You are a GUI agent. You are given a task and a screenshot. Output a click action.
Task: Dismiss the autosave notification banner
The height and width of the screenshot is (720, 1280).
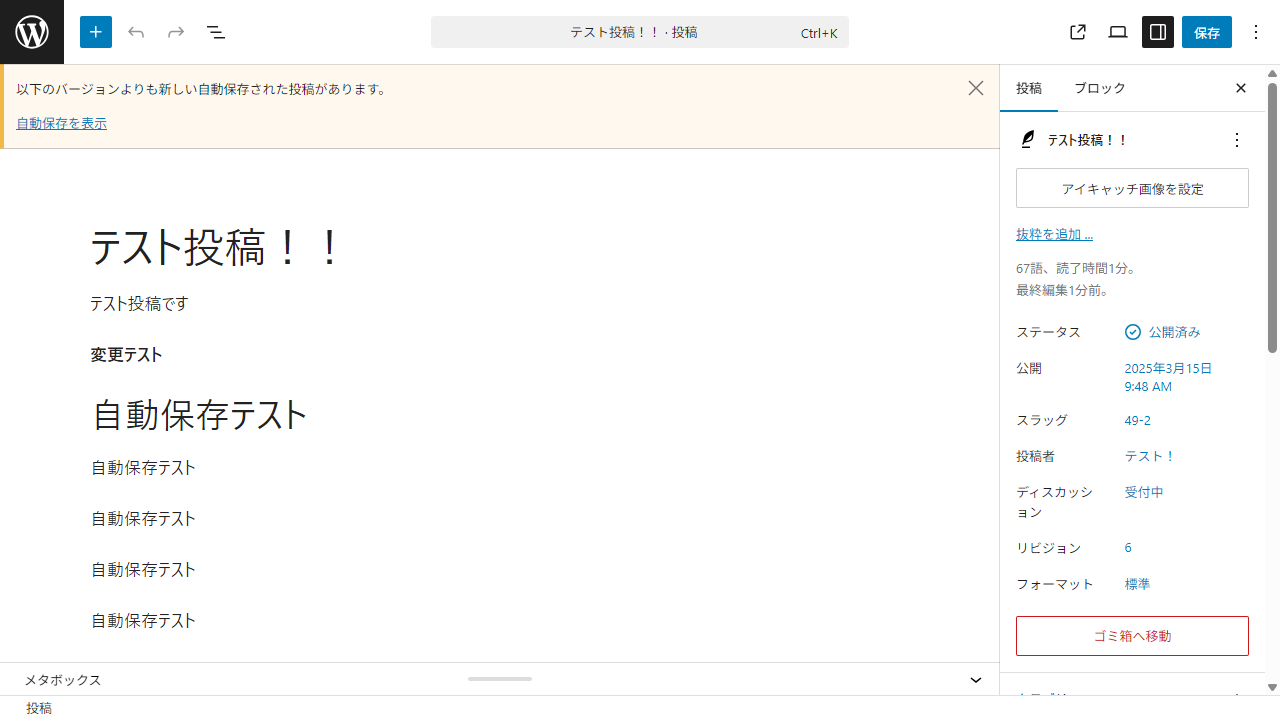[975, 88]
